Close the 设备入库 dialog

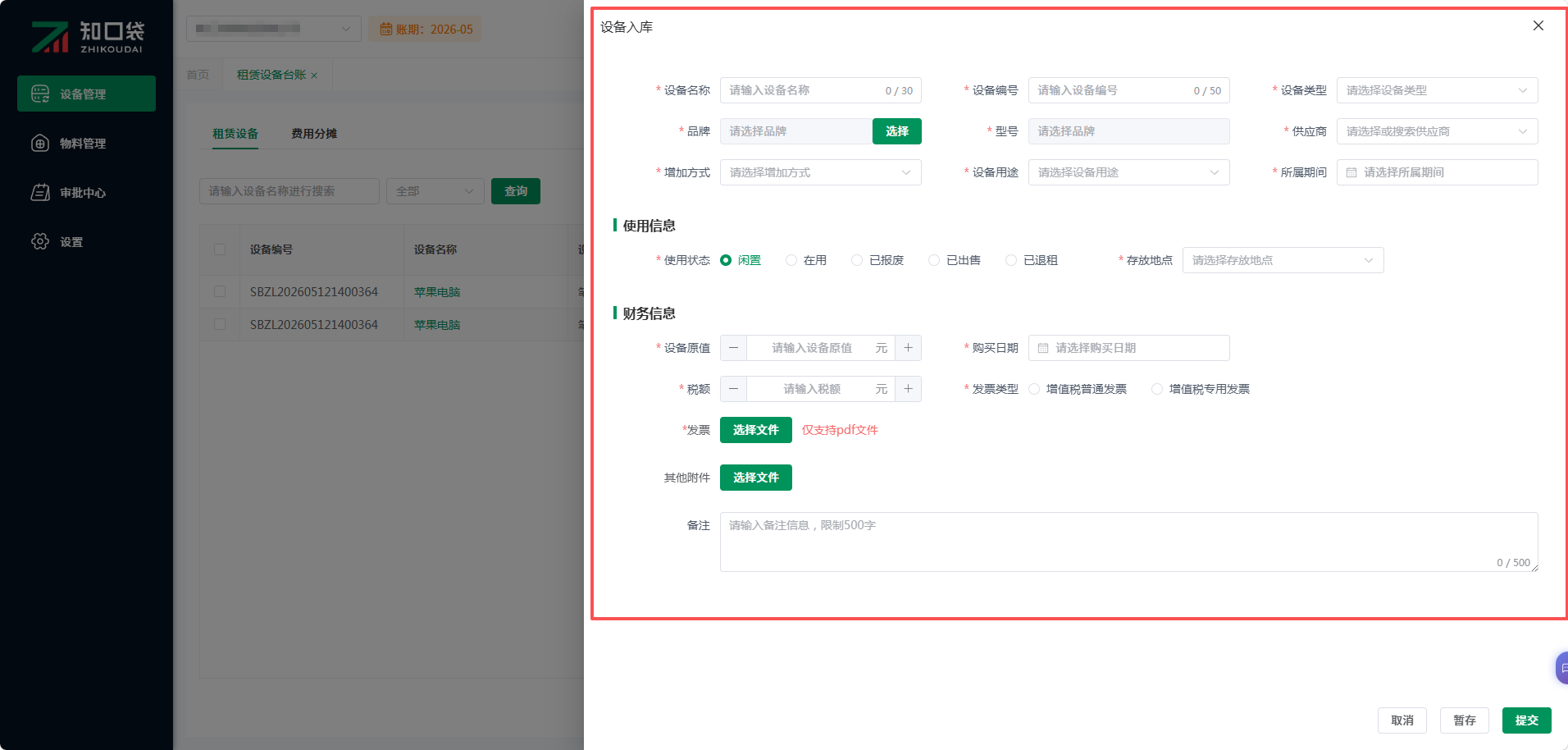coord(1538,25)
